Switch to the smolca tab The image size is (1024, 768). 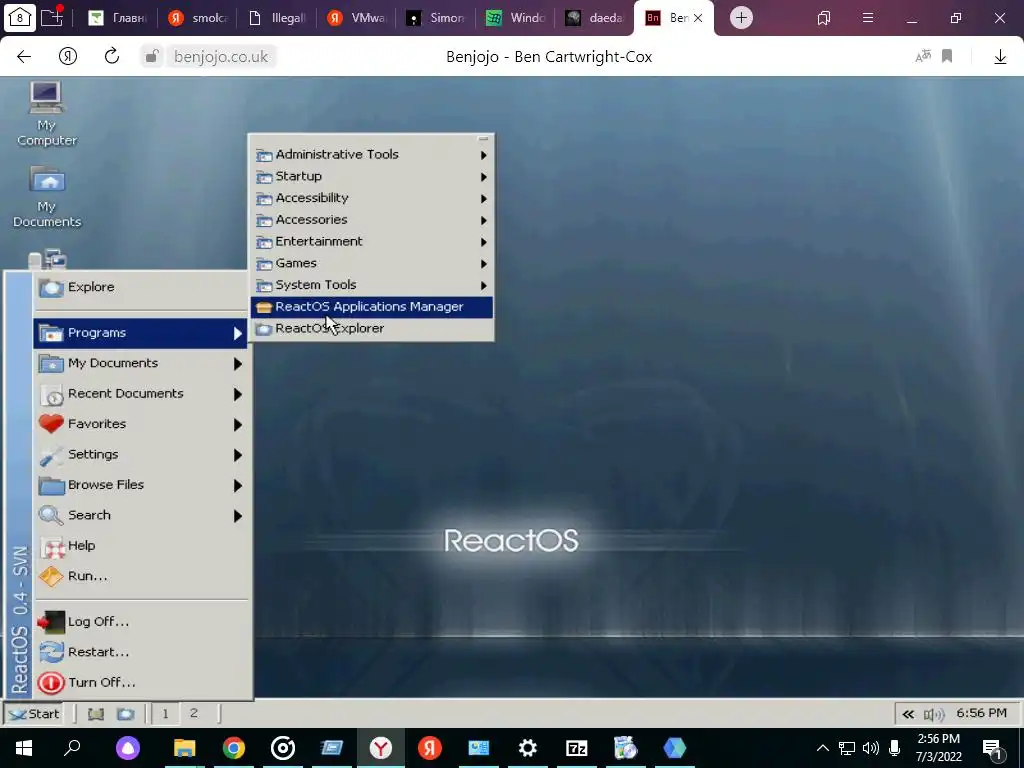pyautogui.click(x=197, y=18)
